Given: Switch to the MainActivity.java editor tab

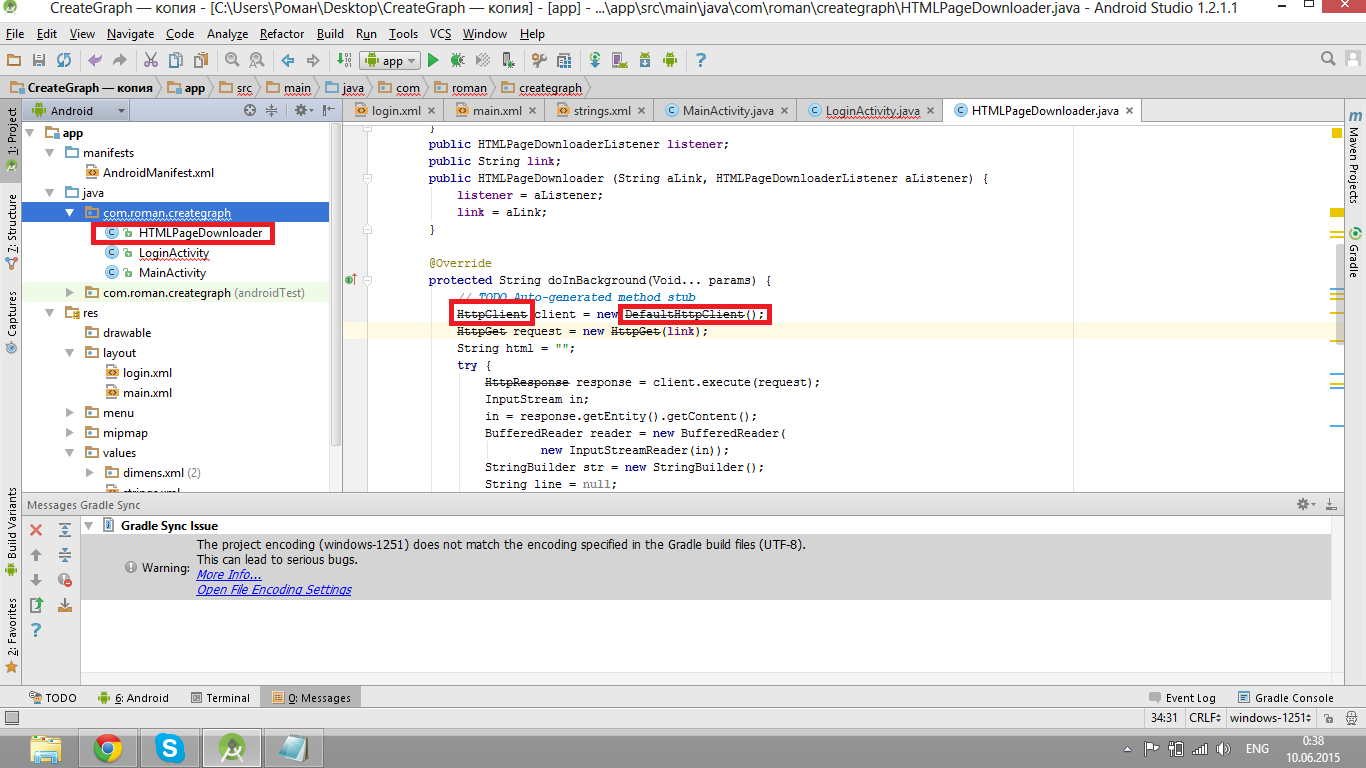Looking at the screenshot, I should [x=728, y=110].
